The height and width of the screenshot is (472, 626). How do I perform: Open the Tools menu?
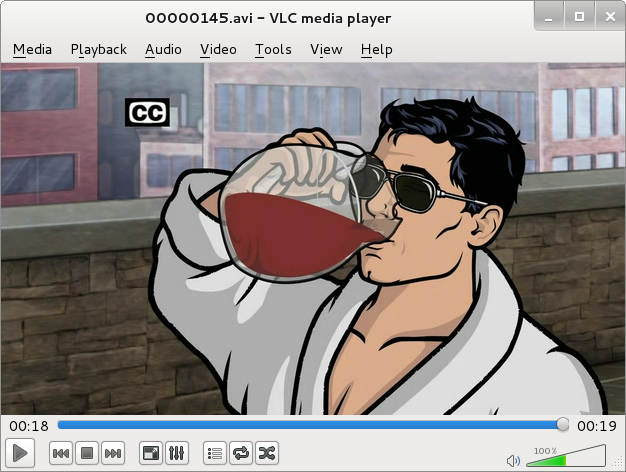[273, 50]
